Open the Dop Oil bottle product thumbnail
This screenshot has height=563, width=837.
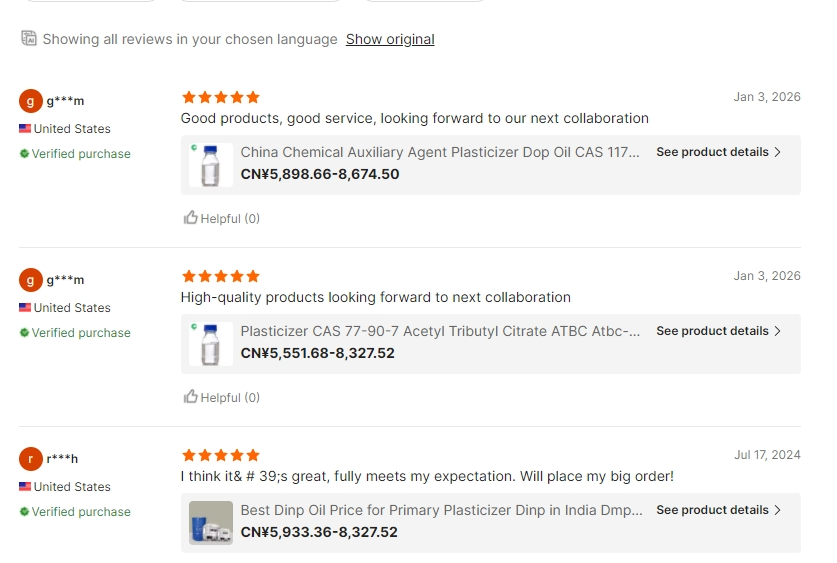tap(211, 165)
